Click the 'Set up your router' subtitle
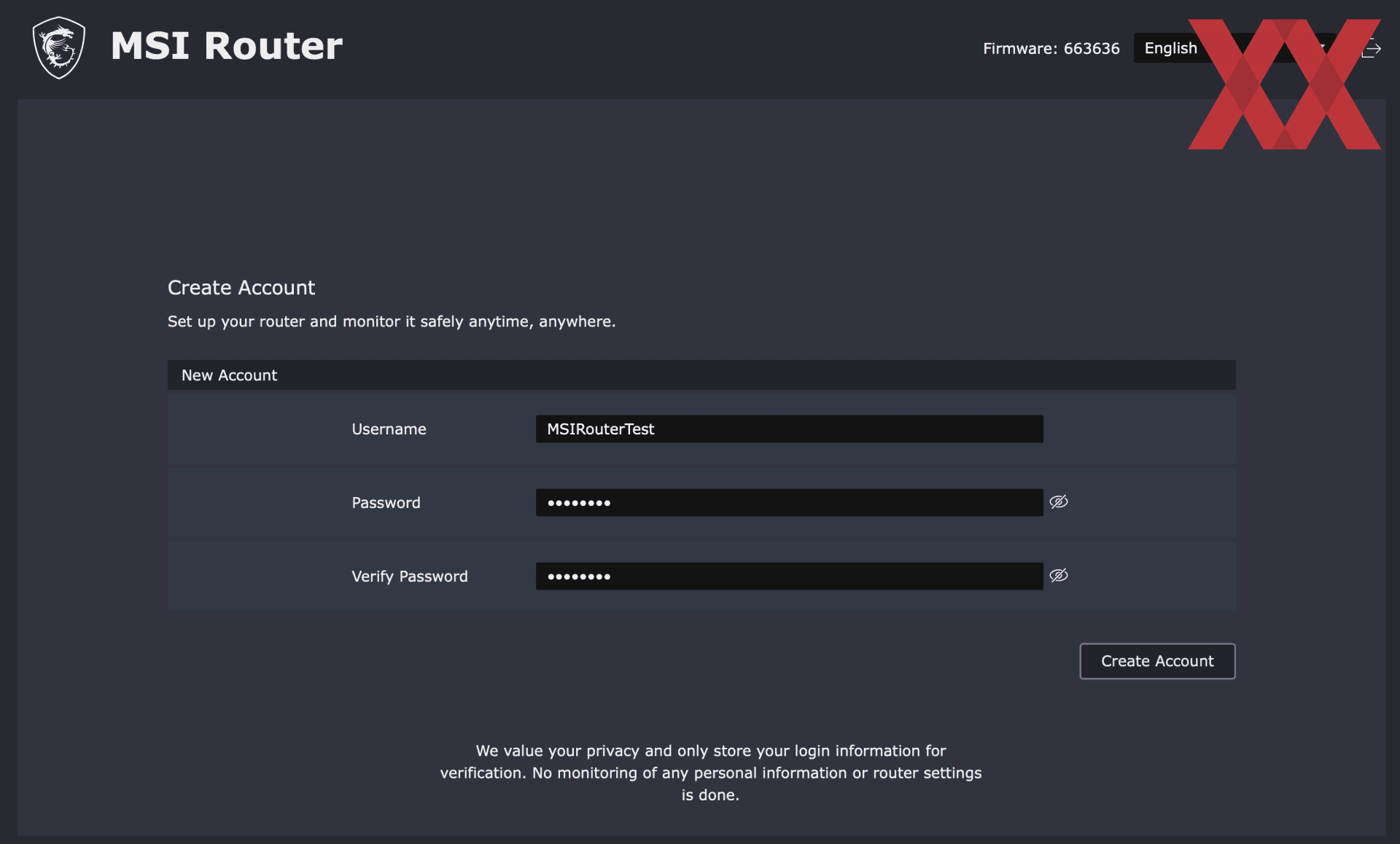The image size is (1400, 844). coord(392,321)
